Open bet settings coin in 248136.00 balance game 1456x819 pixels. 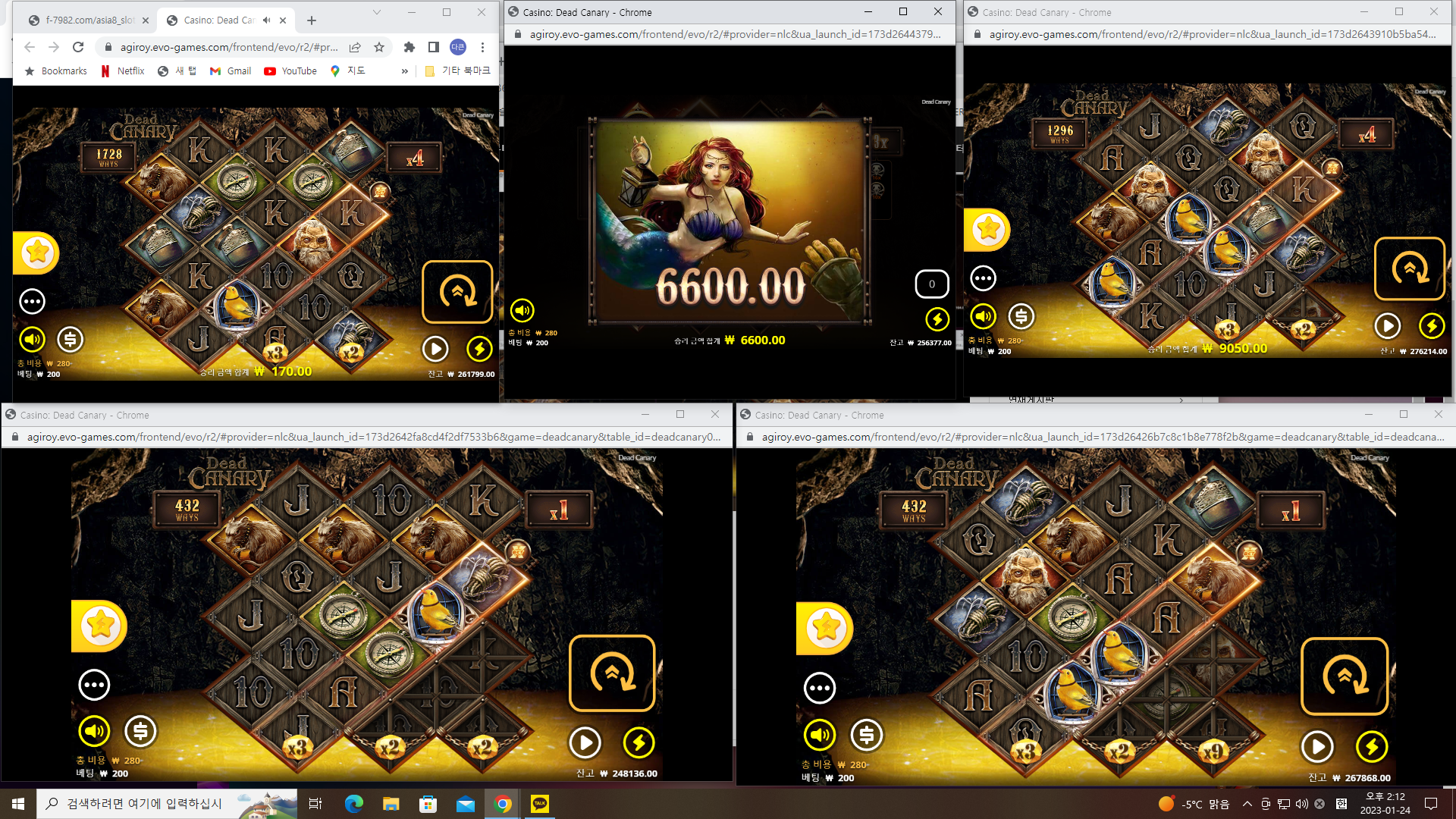(140, 731)
